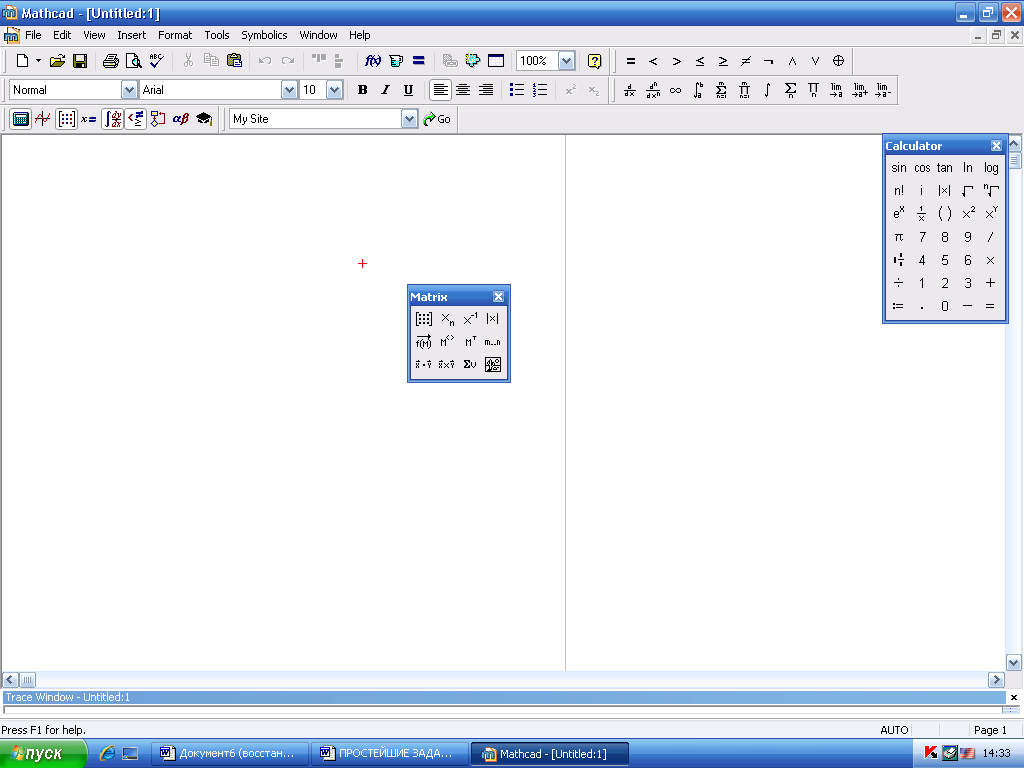Click infinity symbol icon

pyautogui.click(x=675, y=89)
